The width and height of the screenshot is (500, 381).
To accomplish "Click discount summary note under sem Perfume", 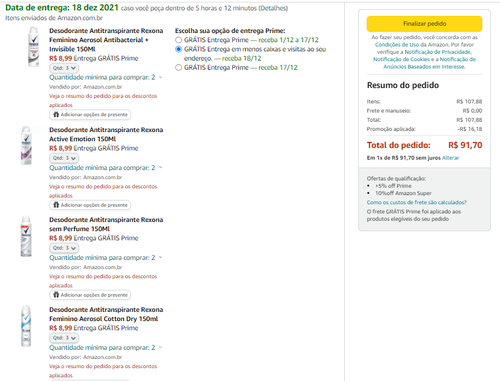I will [x=103, y=281].
